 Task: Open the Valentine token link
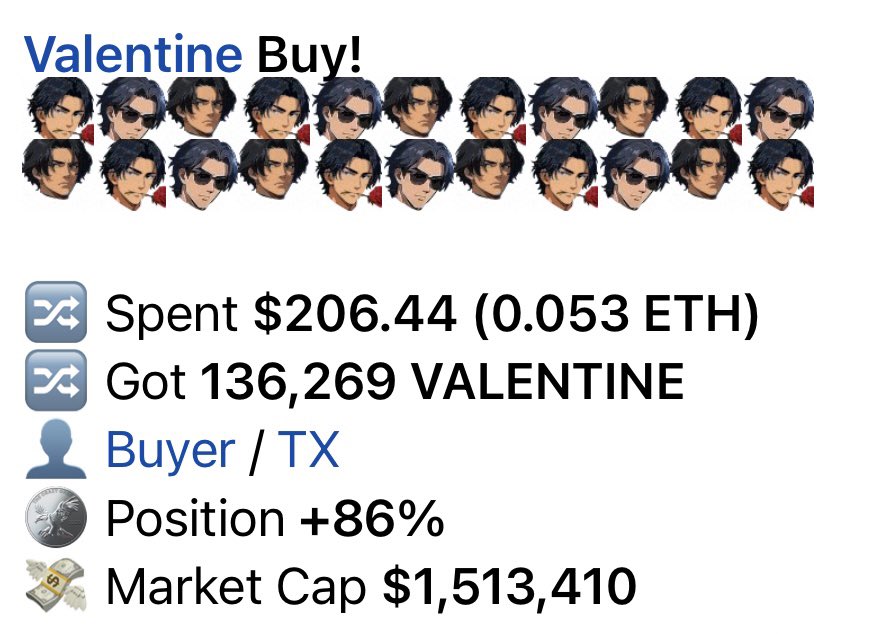tap(133, 54)
